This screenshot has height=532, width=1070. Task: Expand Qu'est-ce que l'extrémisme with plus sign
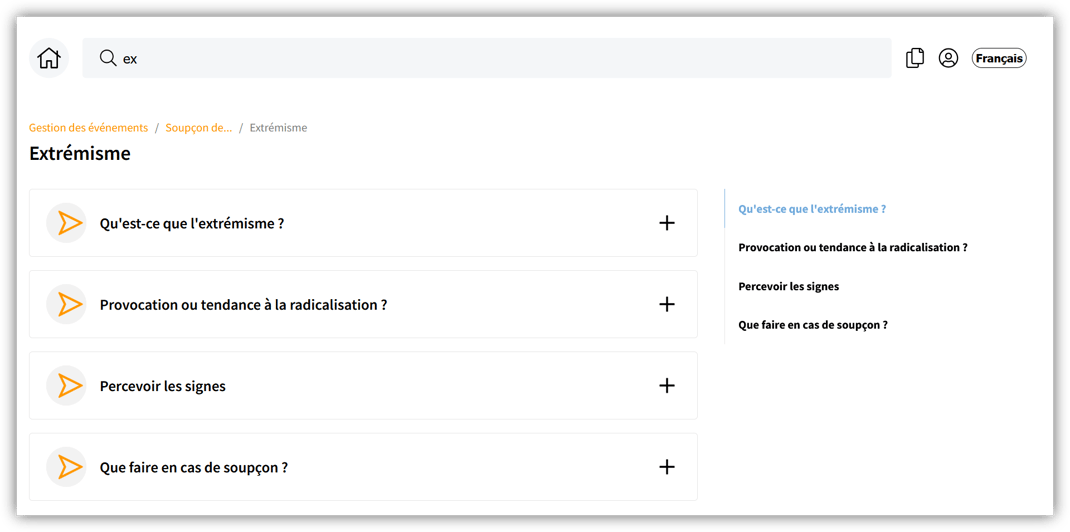(x=667, y=223)
